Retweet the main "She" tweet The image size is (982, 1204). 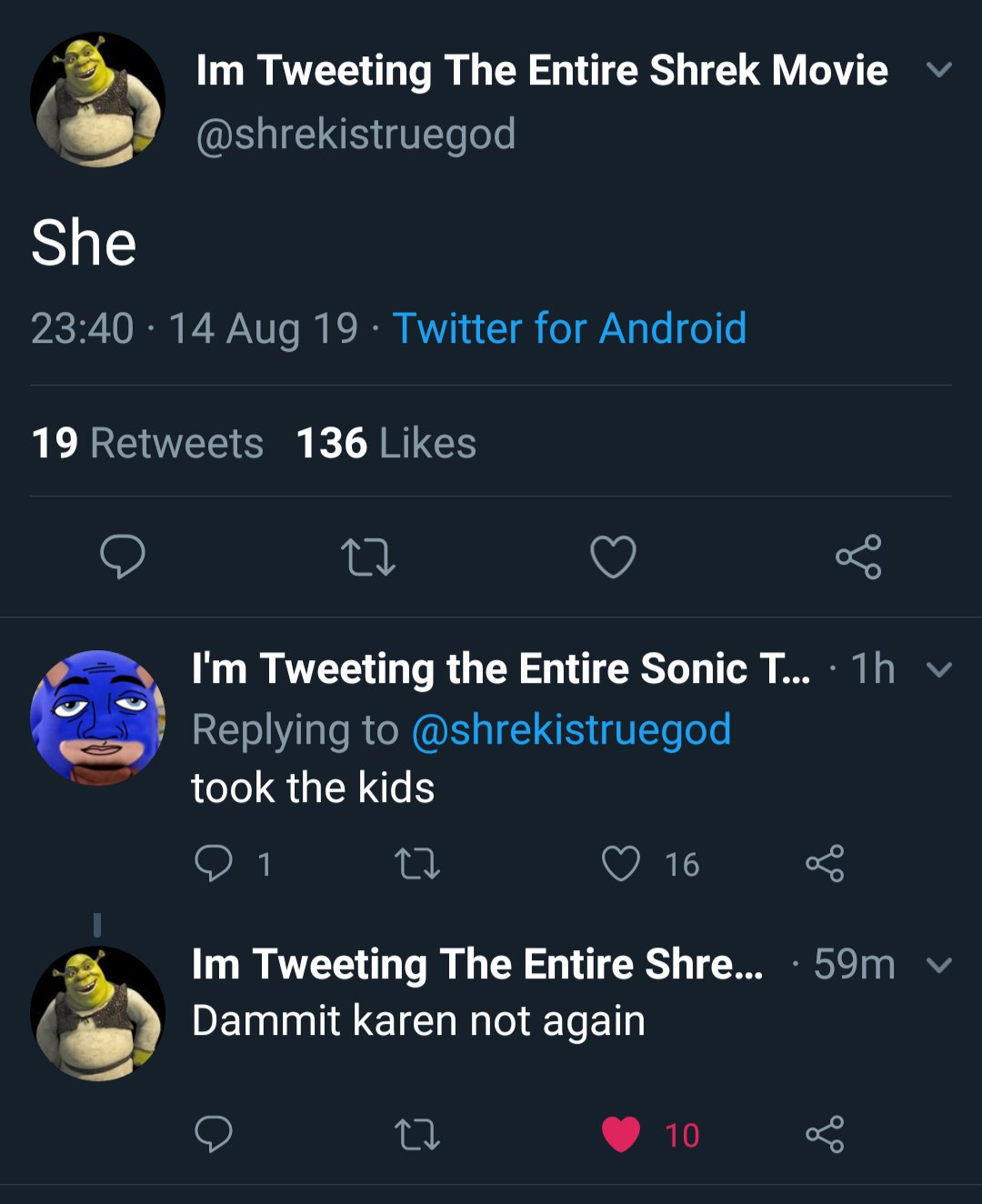[x=367, y=557]
